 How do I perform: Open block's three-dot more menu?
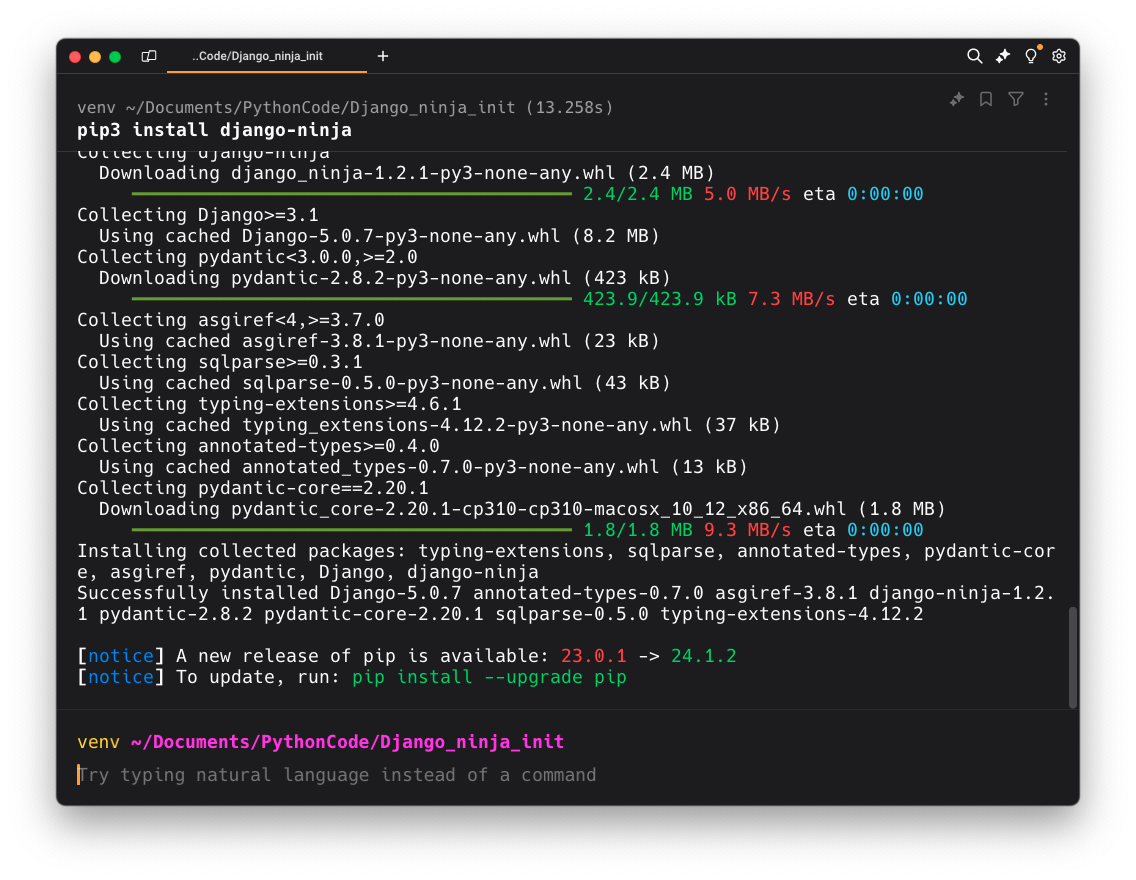tap(1046, 99)
